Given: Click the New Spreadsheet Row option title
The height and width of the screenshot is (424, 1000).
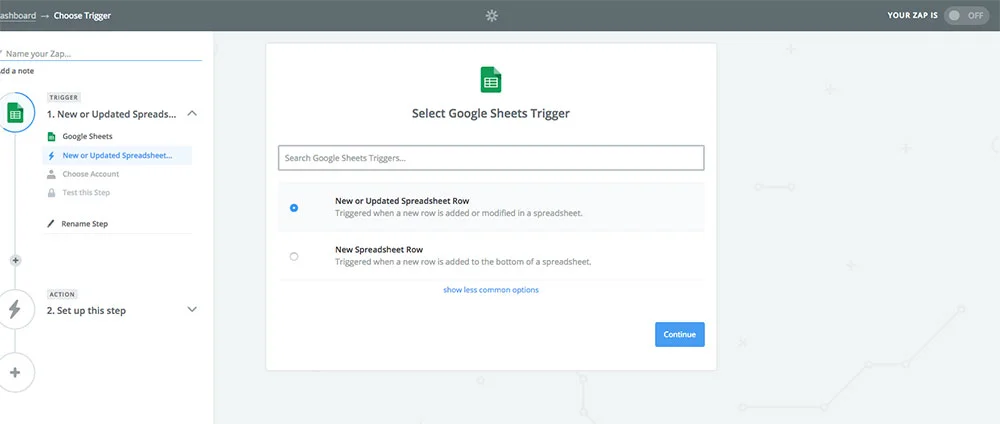Looking at the screenshot, I should pos(379,249).
